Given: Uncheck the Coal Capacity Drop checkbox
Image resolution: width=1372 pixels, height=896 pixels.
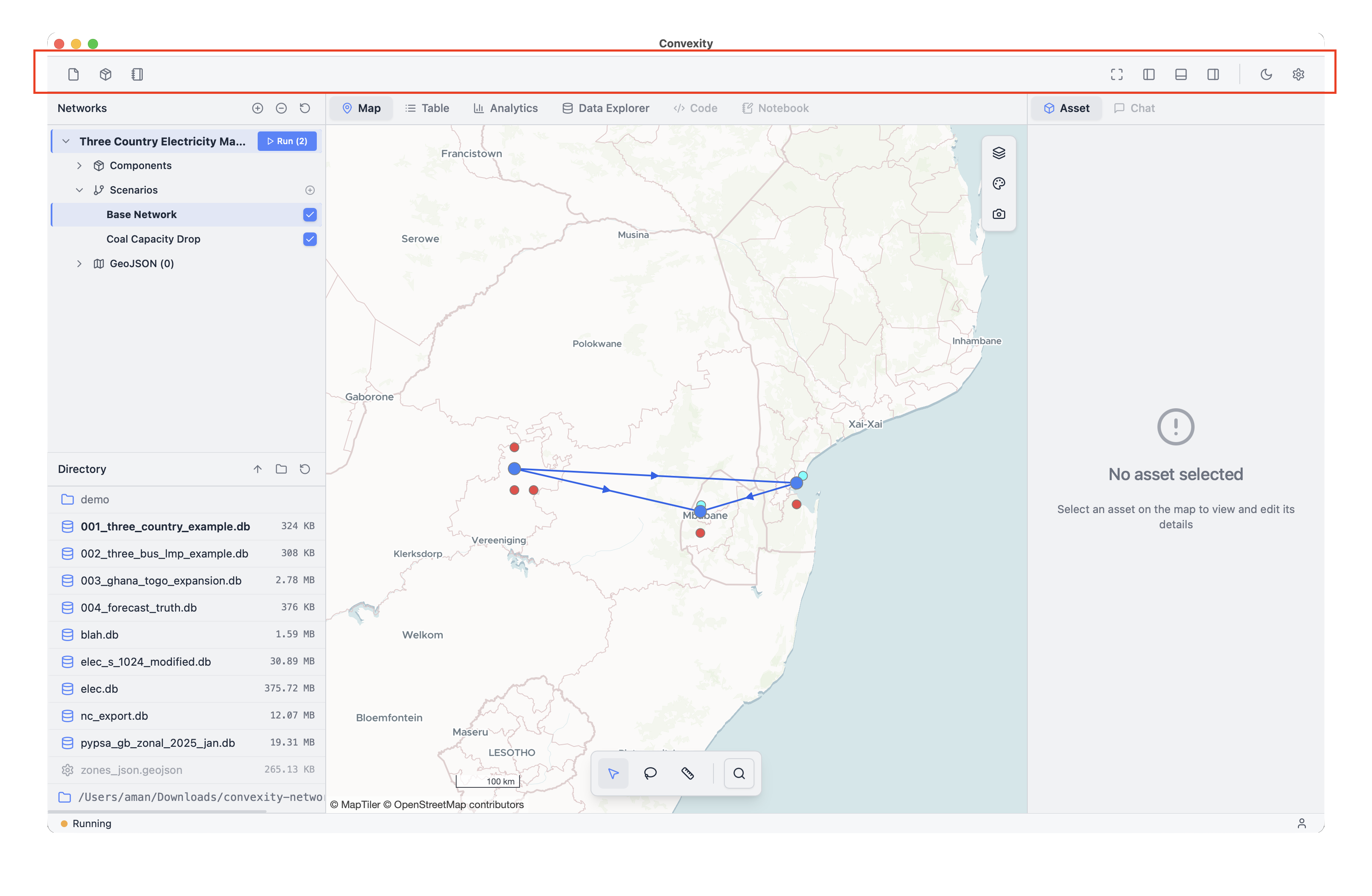Looking at the screenshot, I should pyautogui.click(x=310, y=239).
